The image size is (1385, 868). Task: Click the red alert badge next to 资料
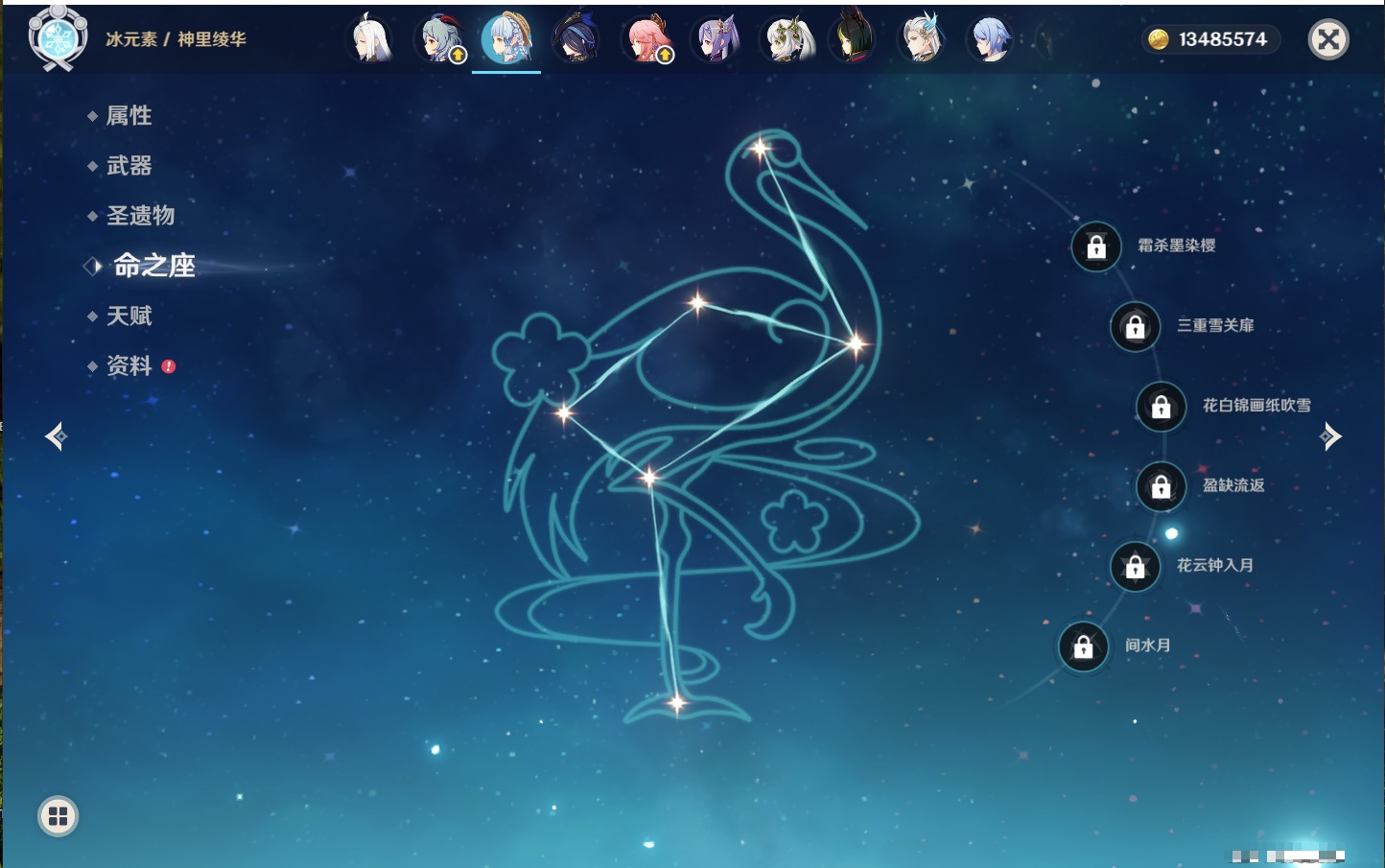pyautogui.click(x=169, y=366)
